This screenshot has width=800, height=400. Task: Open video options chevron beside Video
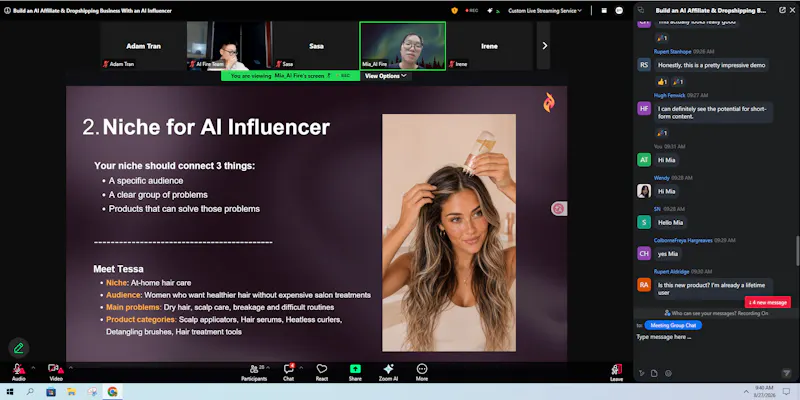[70, 367]
